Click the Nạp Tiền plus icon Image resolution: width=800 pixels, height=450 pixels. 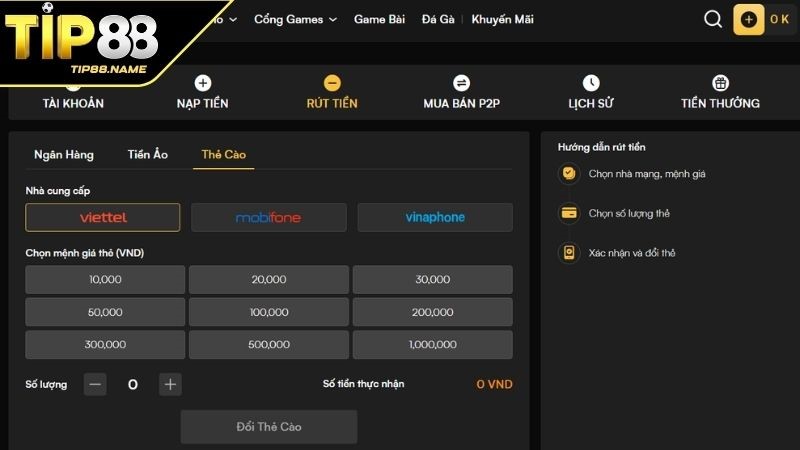203,83
